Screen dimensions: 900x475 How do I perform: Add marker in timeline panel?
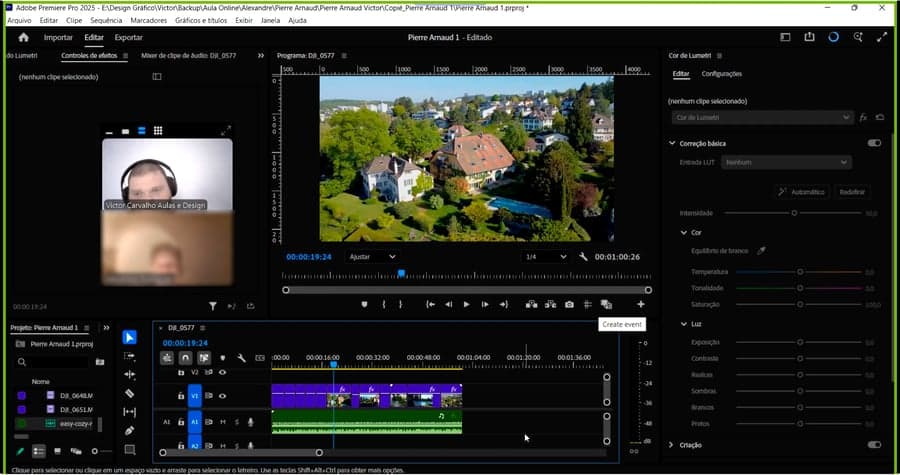(x=223, y=358)
